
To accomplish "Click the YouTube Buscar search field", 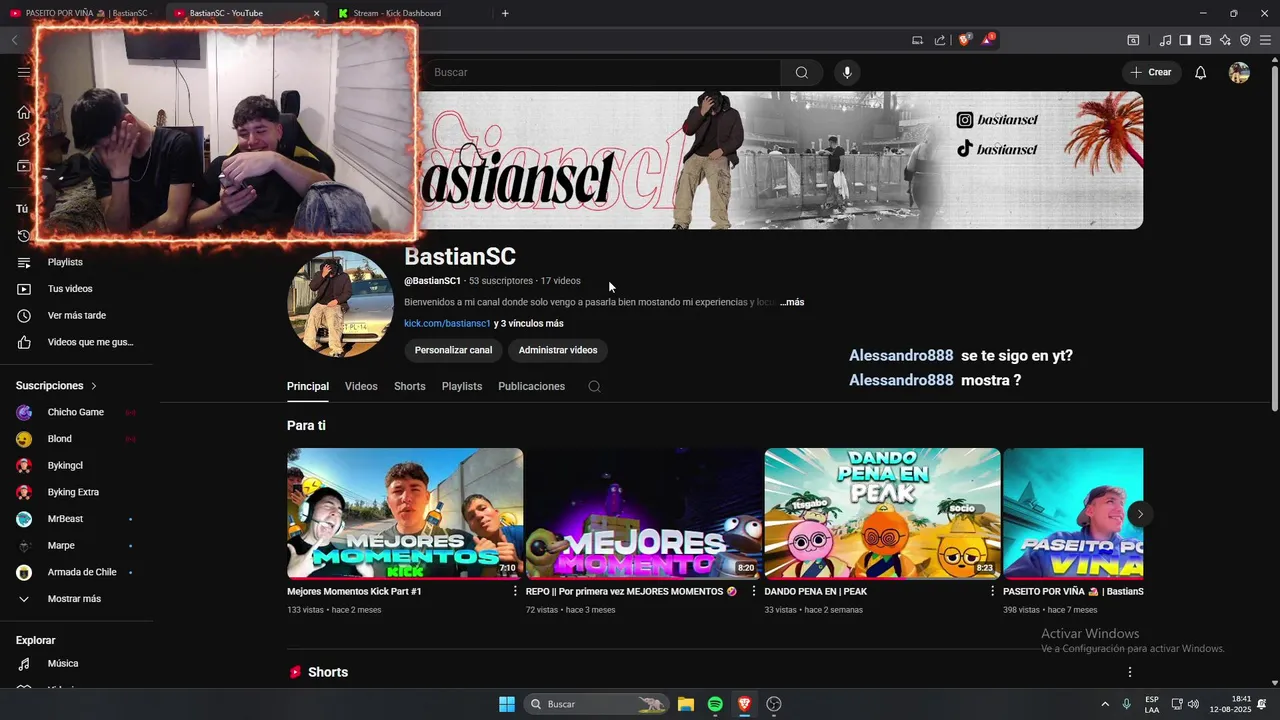I will pos(600,72).
